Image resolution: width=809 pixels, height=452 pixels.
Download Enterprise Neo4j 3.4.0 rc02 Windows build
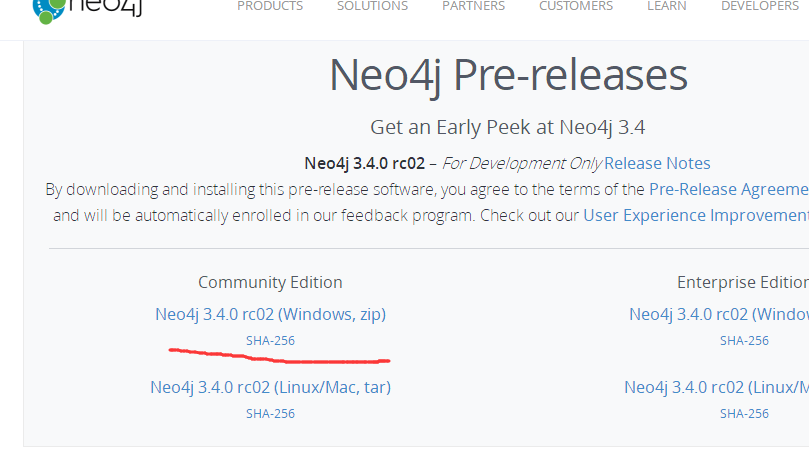click(719, 314)
